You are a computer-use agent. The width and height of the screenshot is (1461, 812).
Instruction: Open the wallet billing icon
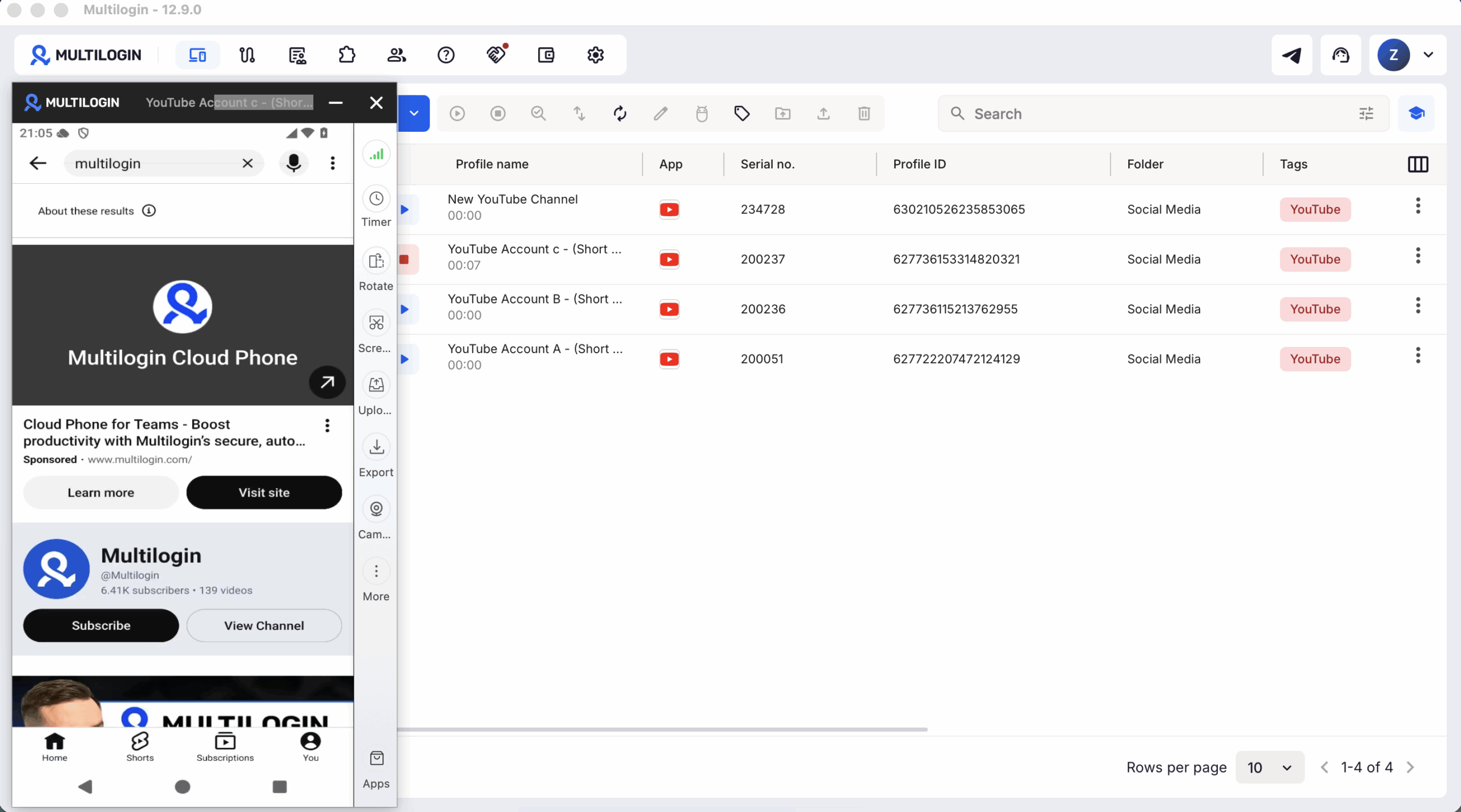[x=546, y=55]
